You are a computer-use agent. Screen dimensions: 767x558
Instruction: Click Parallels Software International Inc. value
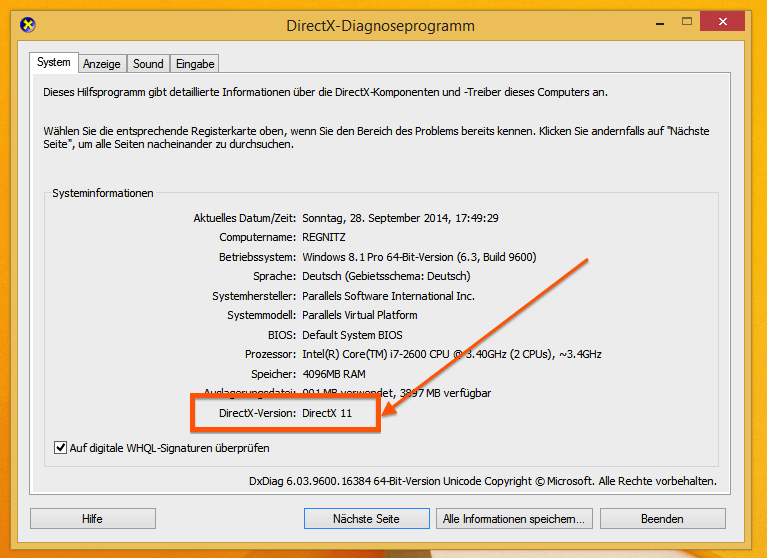[x=388, y=296]
